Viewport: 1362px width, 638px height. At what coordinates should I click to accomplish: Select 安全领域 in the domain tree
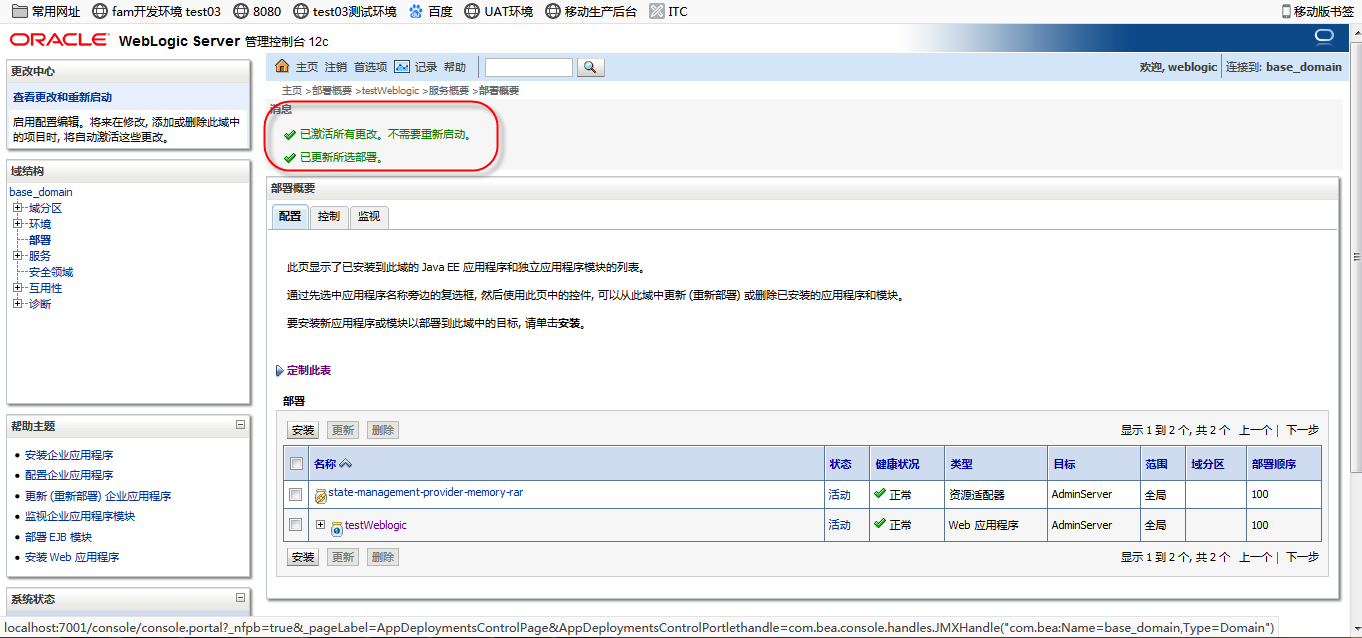pyautogui.click(x=51, y=272)
